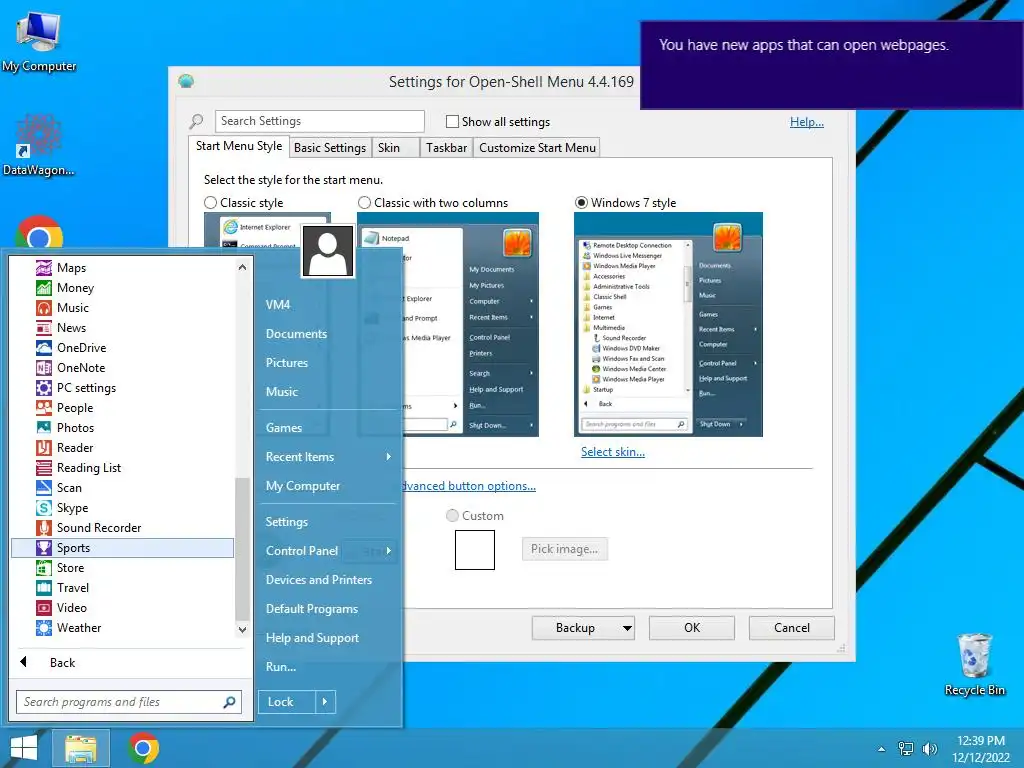This screenshot has width=1024, height=768.
Task: Click the user account picture
Action: point(328,251)
